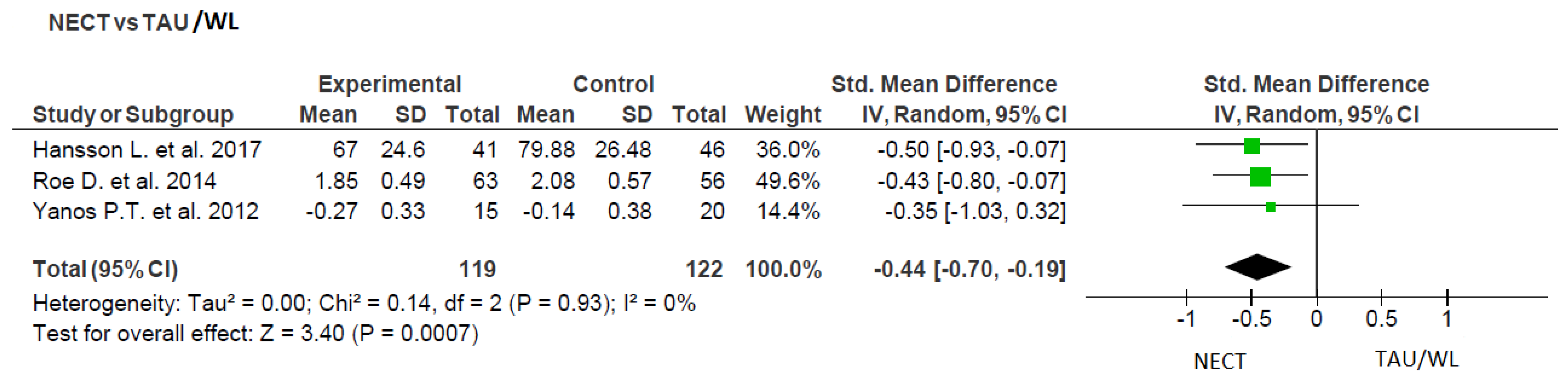Click the black pooled-effect diamond
Image resolution: width=1568 pixels, height=380 pixels.
[x=1258, y=267]
